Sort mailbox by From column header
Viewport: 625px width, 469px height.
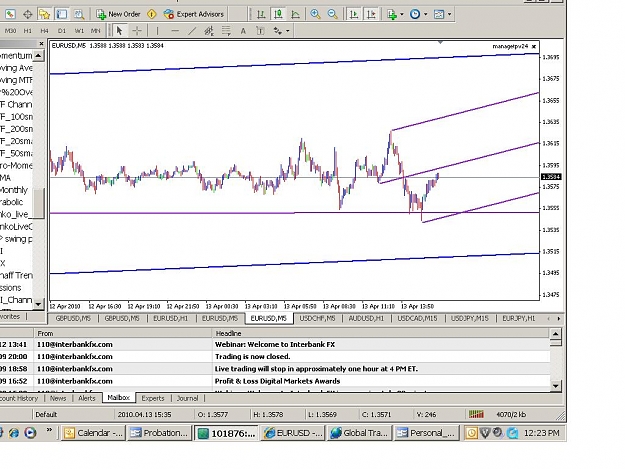[x=123, y=333]
